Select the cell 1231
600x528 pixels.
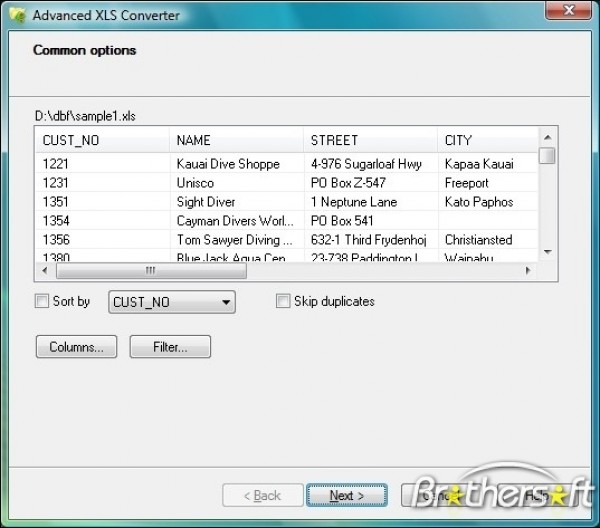point(102,183)
